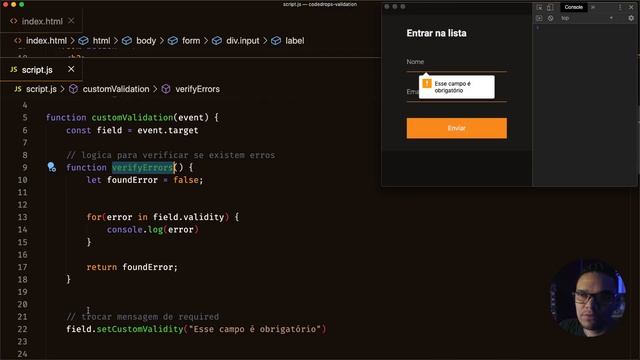Open the 'top' JavaScript context dropdown
640x360 pixels.
587,18
